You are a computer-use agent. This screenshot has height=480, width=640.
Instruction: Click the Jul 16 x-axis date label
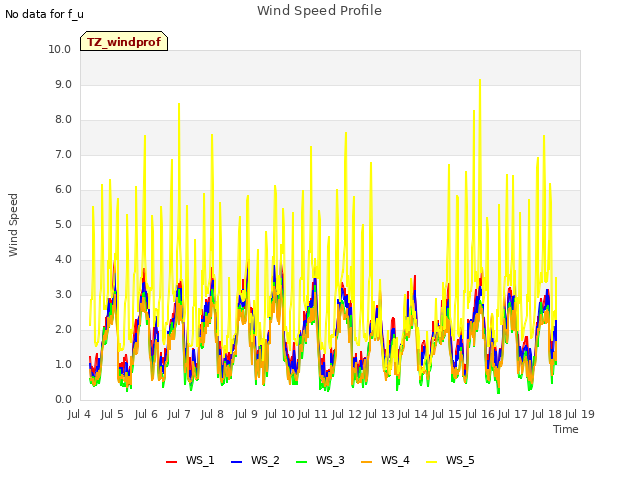coord(480,414)
